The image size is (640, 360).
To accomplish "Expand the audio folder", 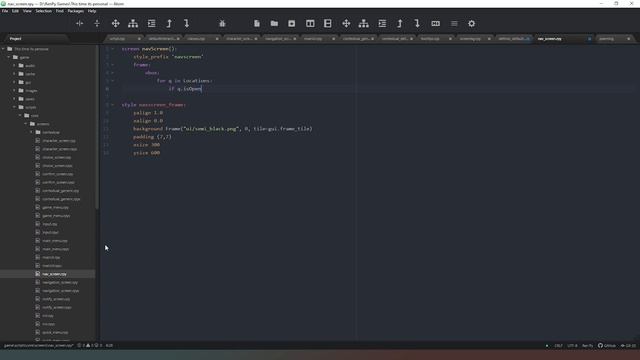I will point(15,66).
